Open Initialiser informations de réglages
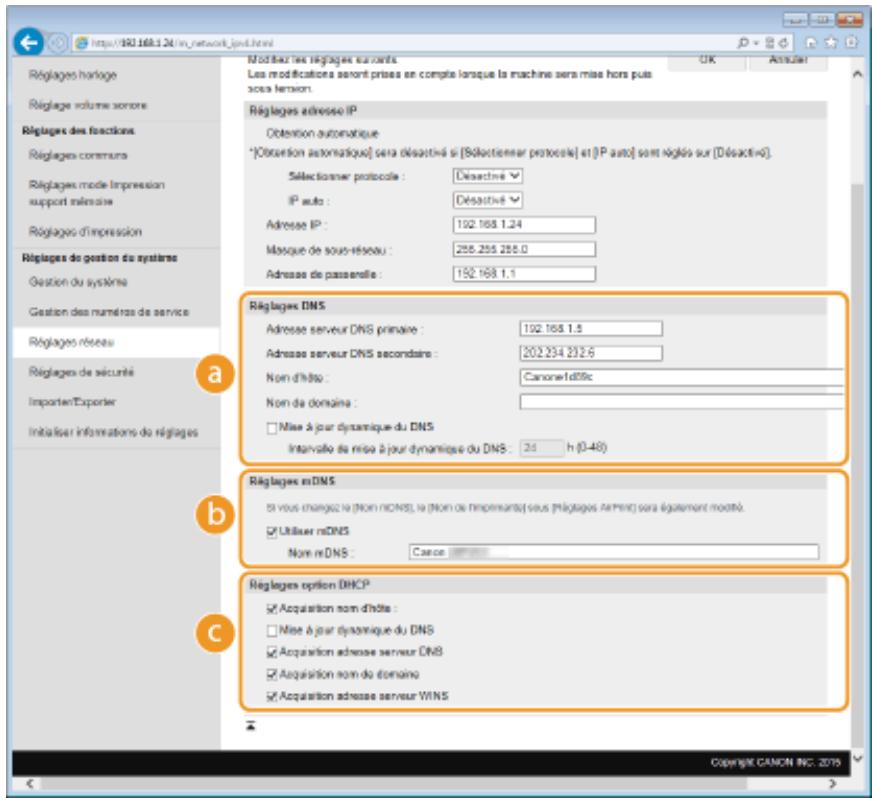This screenshot has height=798, width=873. click(x=113, y=432)
